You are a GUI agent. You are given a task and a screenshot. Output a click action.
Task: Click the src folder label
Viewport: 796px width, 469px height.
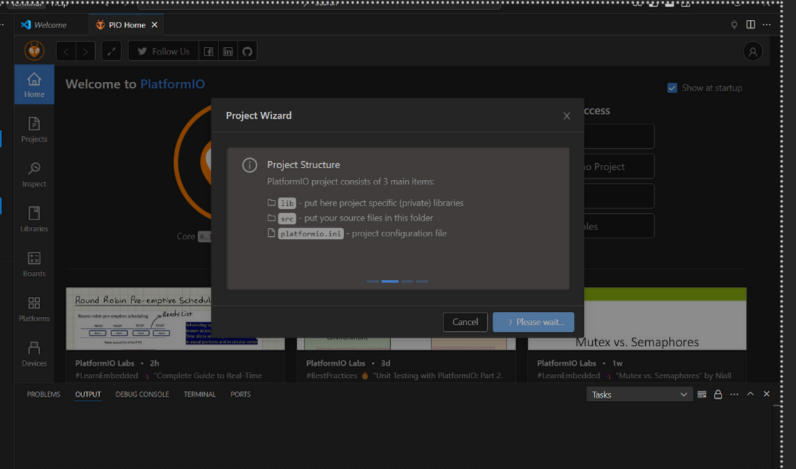pyautogui.click(x=287, y=218)
